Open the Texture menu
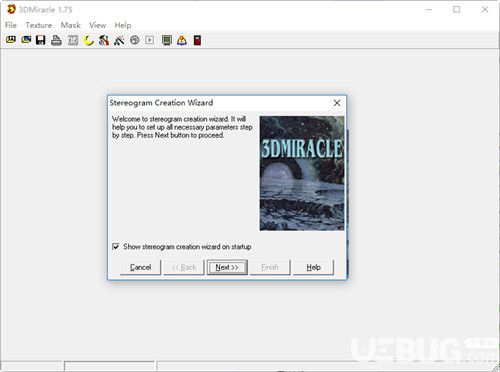The image size is (500, 372). 39,25
